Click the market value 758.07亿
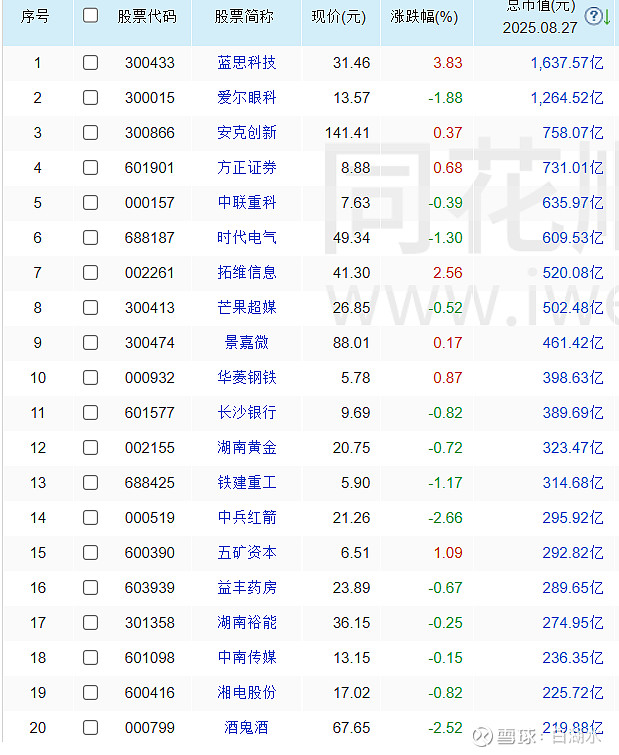The width and height of the screenshot is (619, 755). pyautogui.click(x=573, y=132)
